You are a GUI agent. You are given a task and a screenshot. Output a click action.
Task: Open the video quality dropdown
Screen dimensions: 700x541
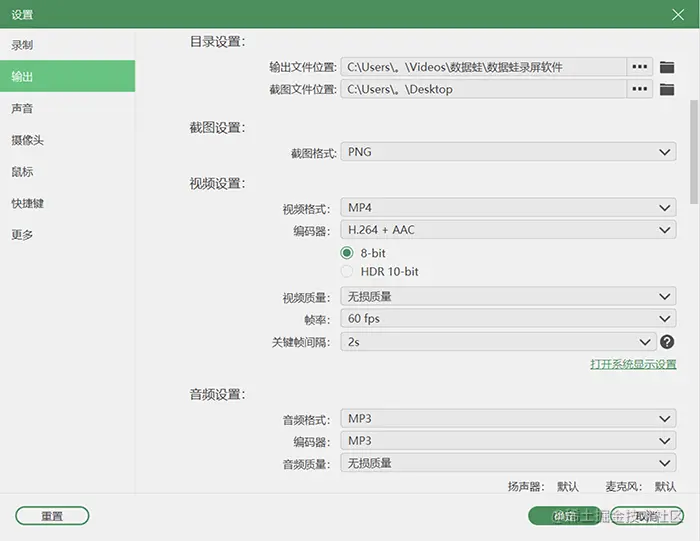508,296
